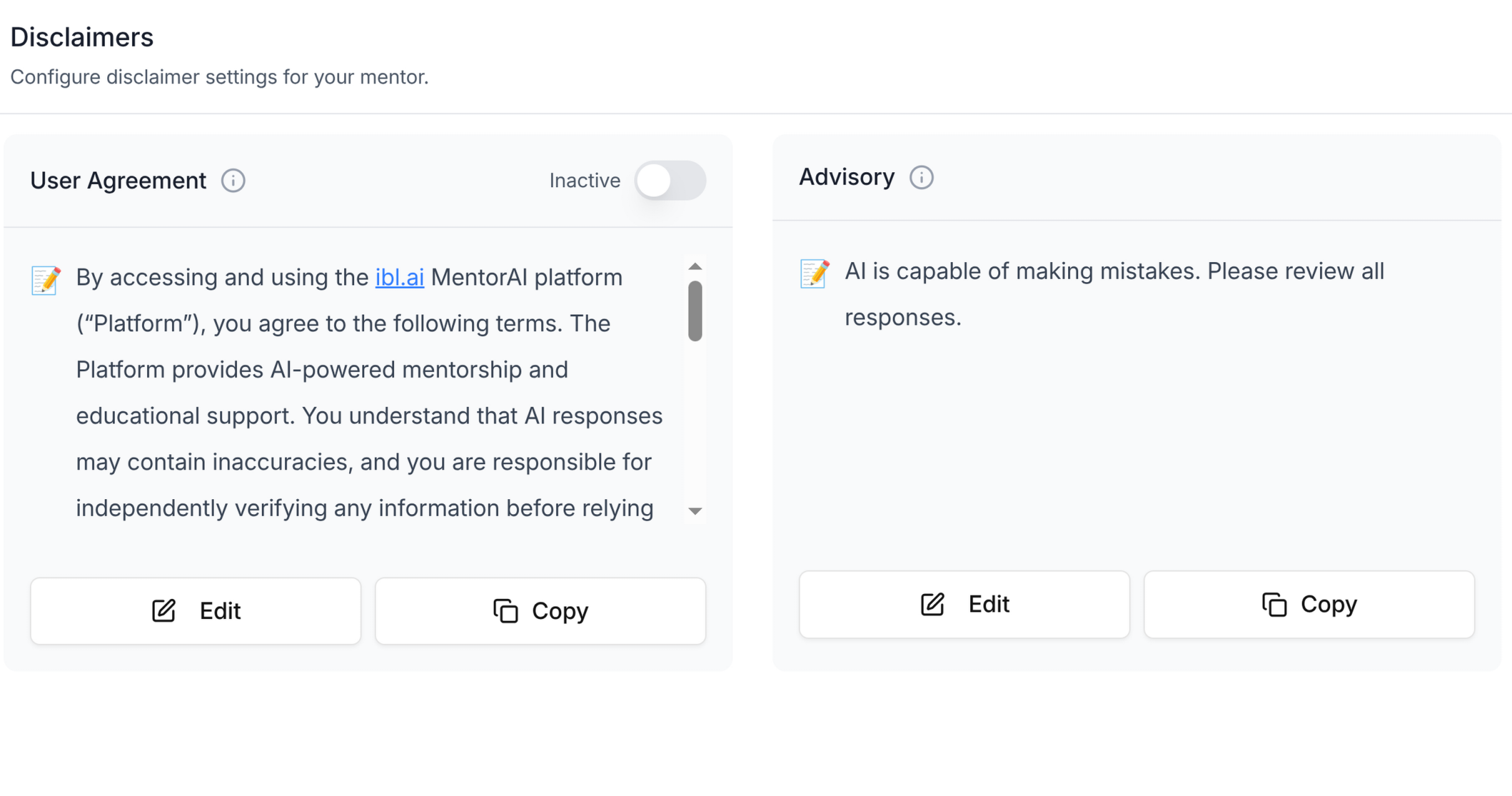Click the scroll down arrow in agreement text
This screenshot has width=1512, height=796.
coord(695,511)
